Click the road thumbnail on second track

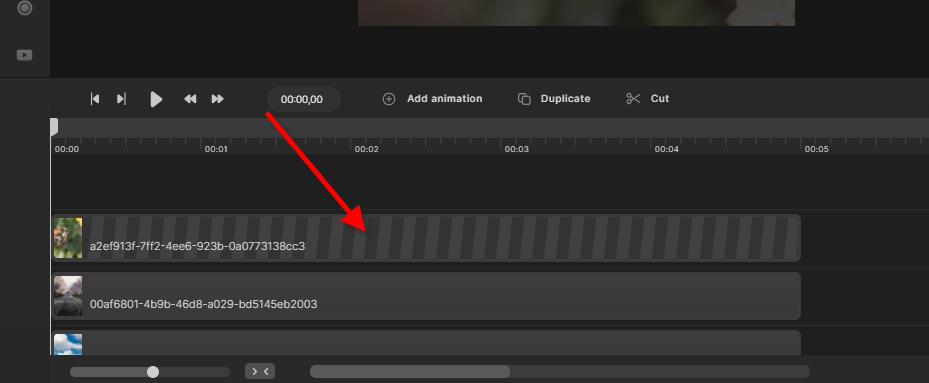[x=68, y=296]
